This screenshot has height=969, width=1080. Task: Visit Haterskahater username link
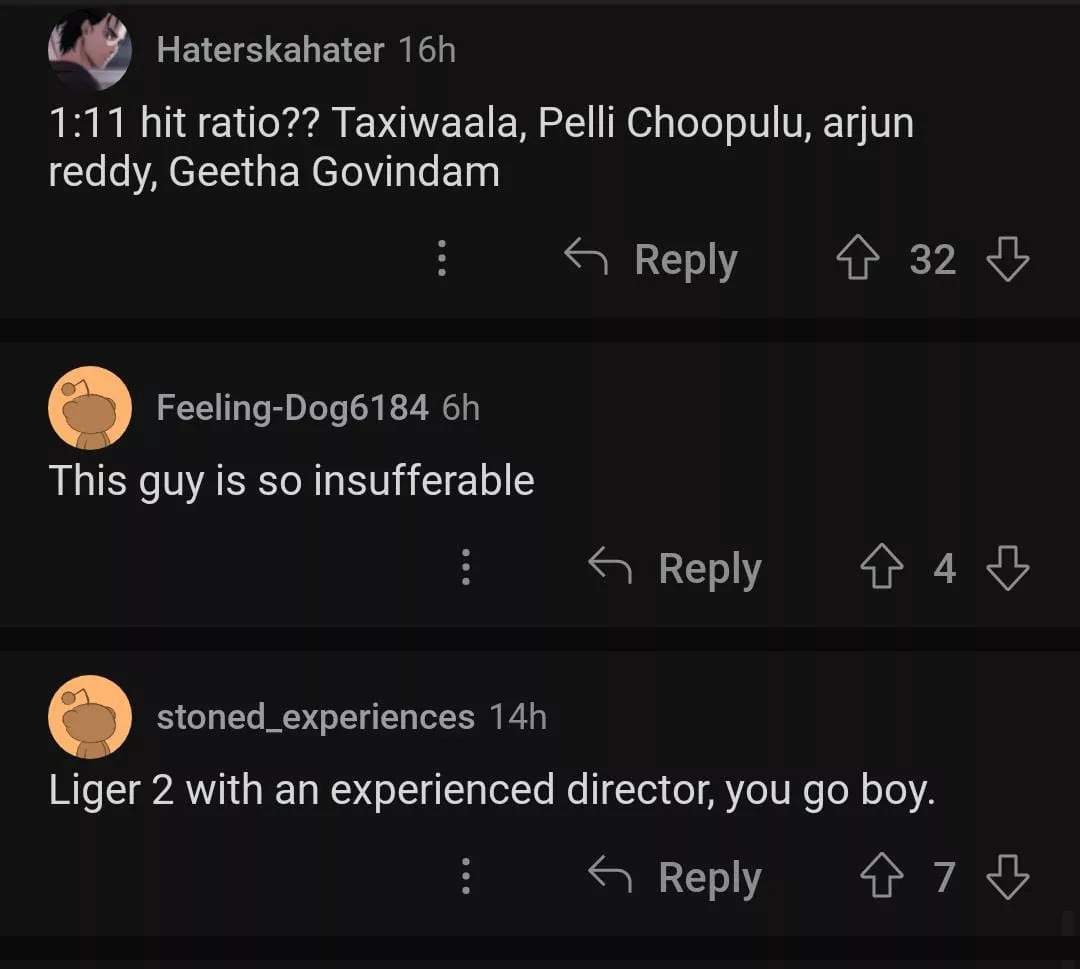coord(270,50)
